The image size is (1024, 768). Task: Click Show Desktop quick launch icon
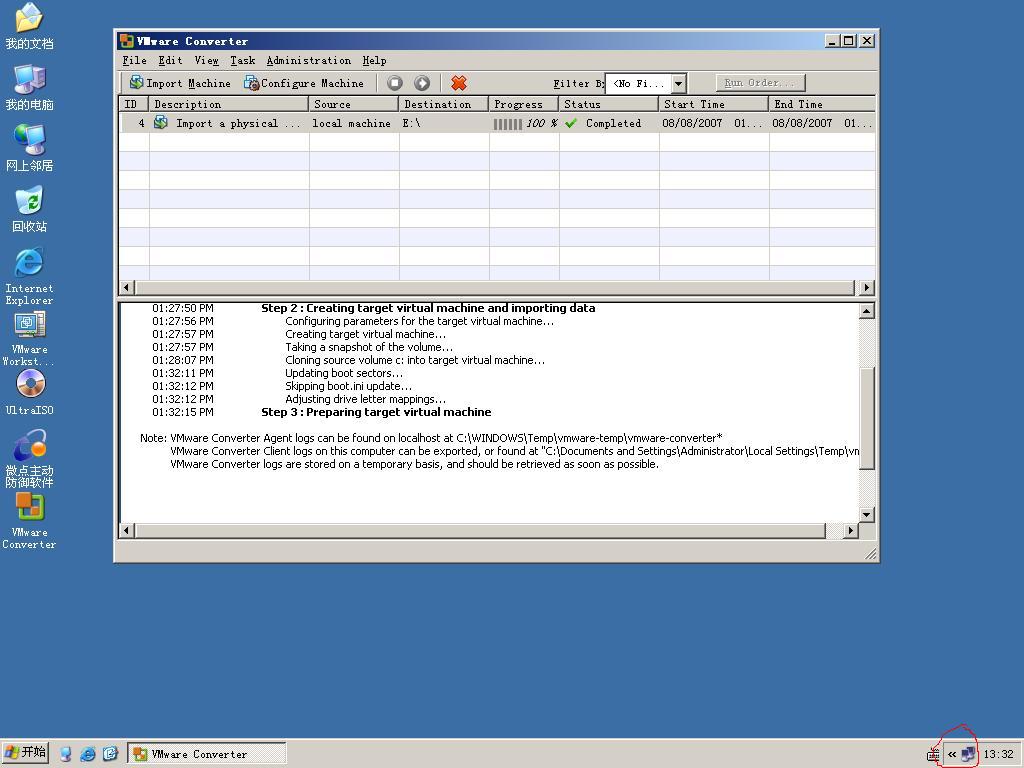65,754
